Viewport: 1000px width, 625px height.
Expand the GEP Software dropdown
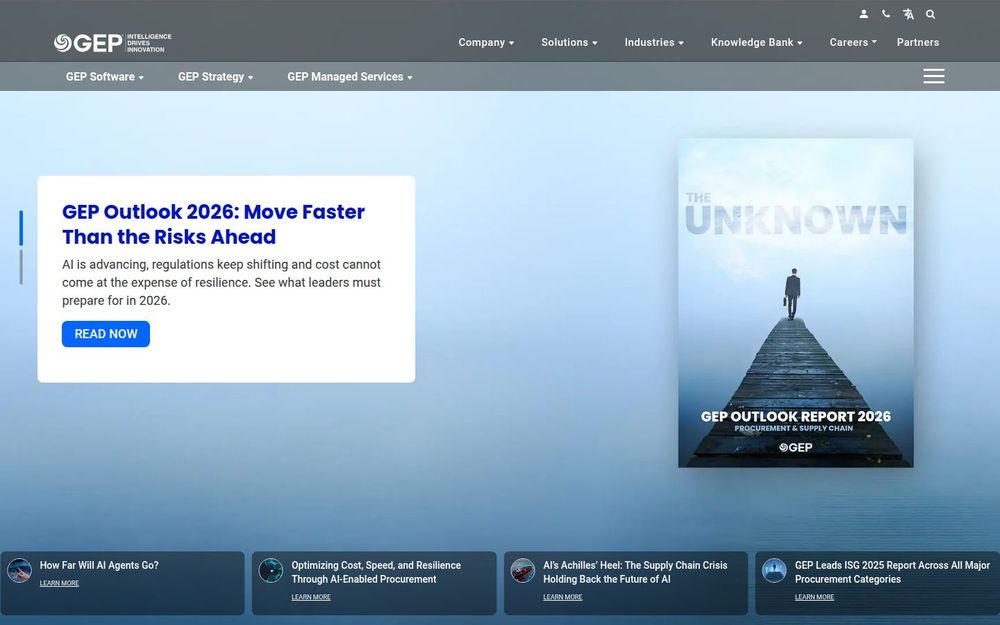pos(105,77)
